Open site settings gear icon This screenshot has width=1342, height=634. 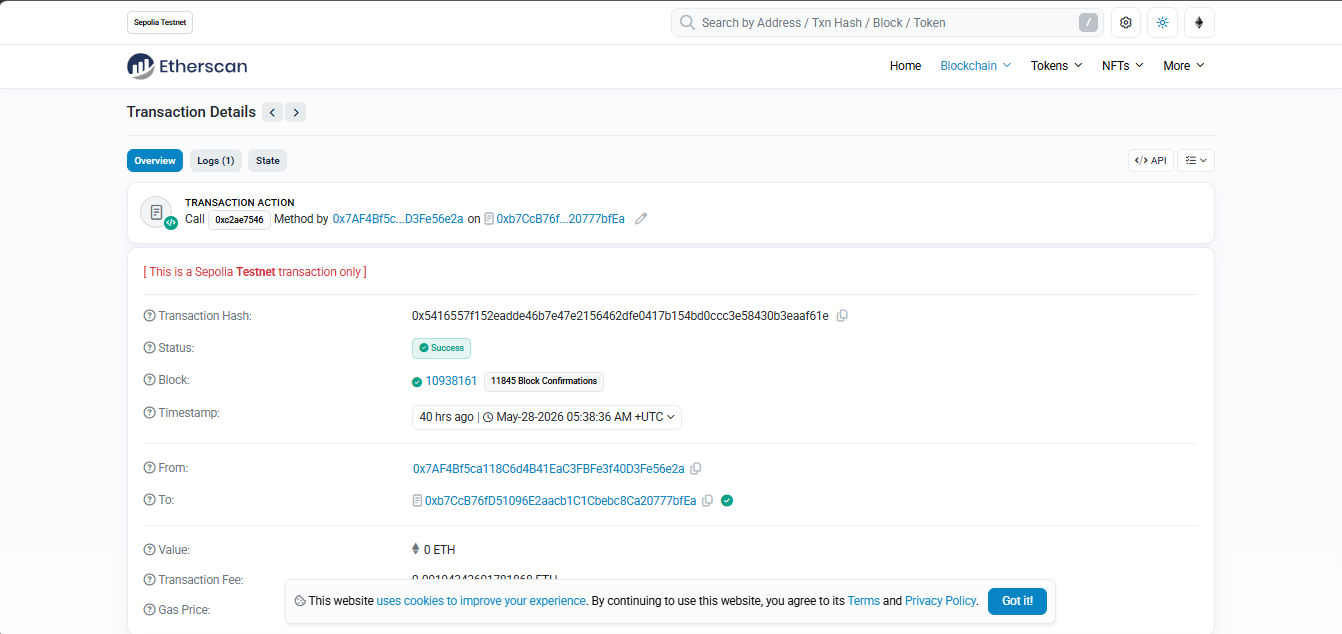(x=1126, y=22)
